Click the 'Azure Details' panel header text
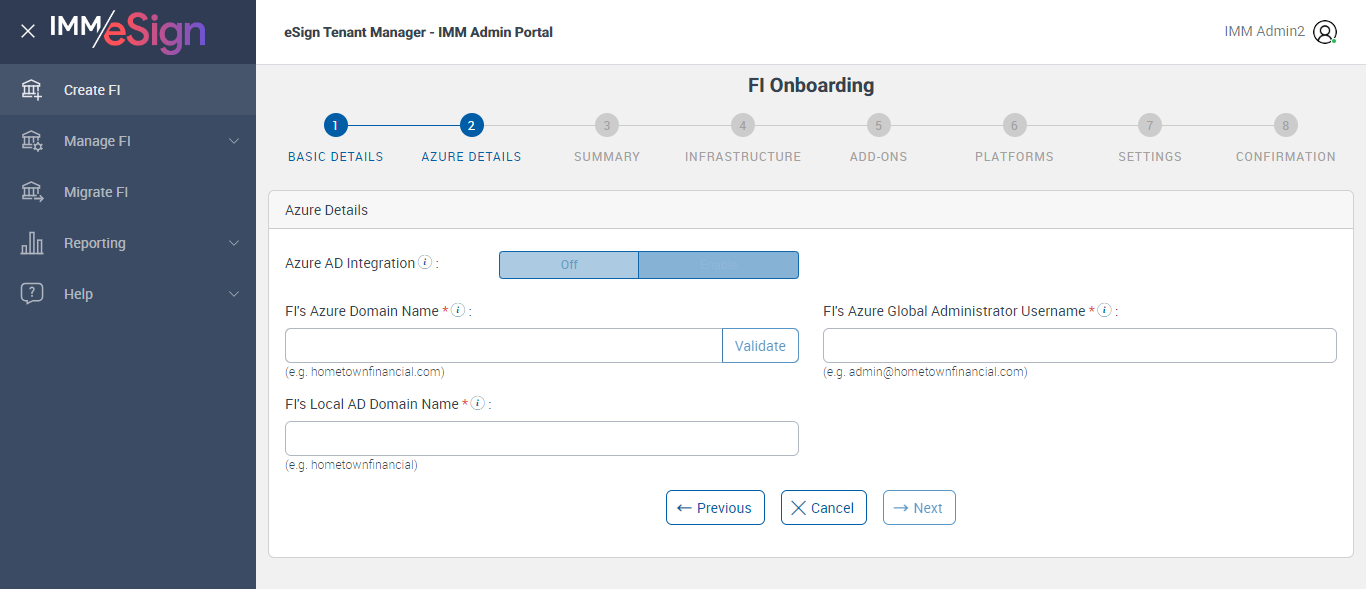The width and height of the screenshot is (1366, 589). click(x=327, y=210)
